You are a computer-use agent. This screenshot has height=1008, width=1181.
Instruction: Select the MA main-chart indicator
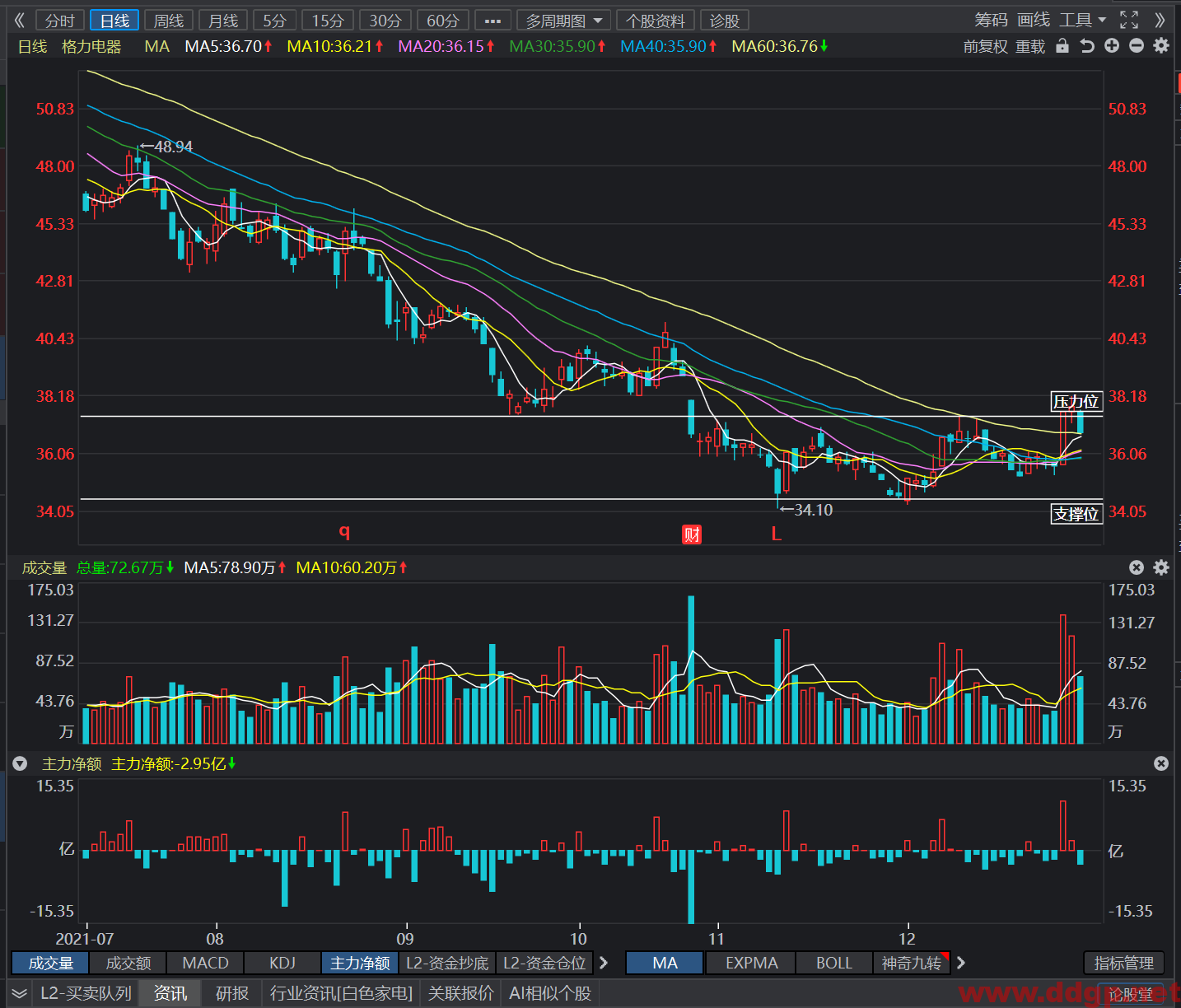[665, 963]
